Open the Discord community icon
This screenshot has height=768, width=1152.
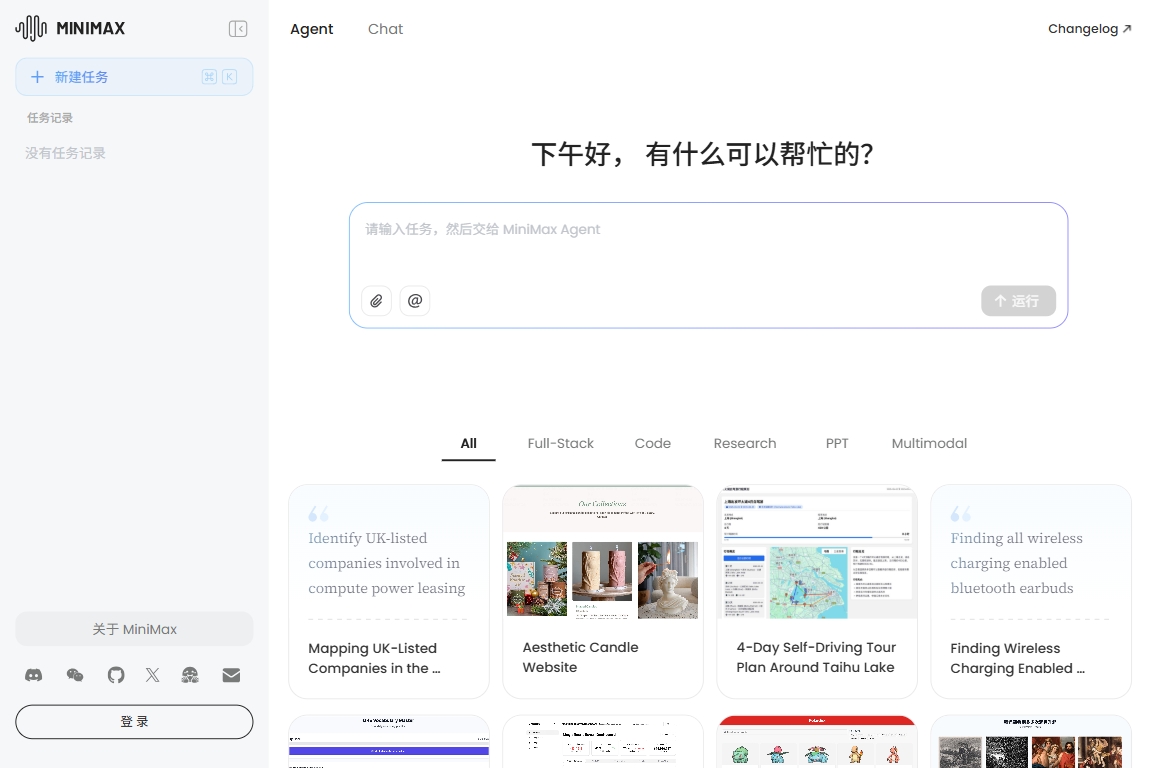click(34, 675)
